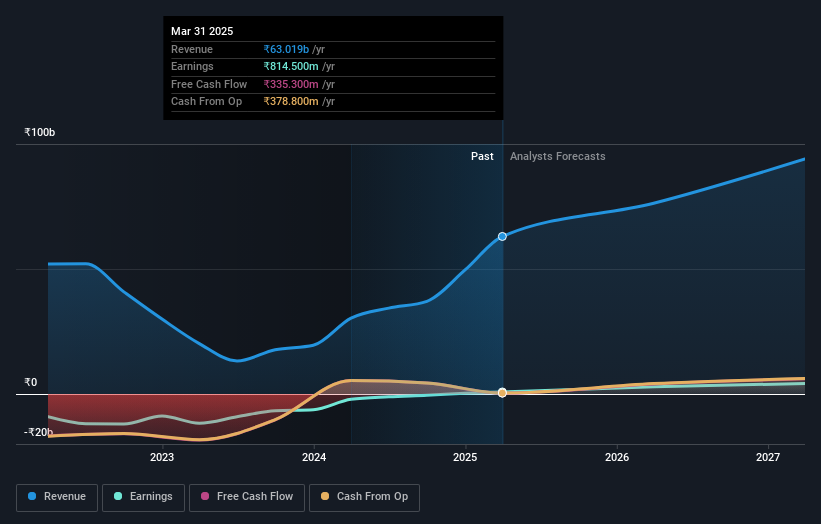821x524 pixels.
Task: Click the ₹814.500m earnings value
Action: tap(291, 66)
